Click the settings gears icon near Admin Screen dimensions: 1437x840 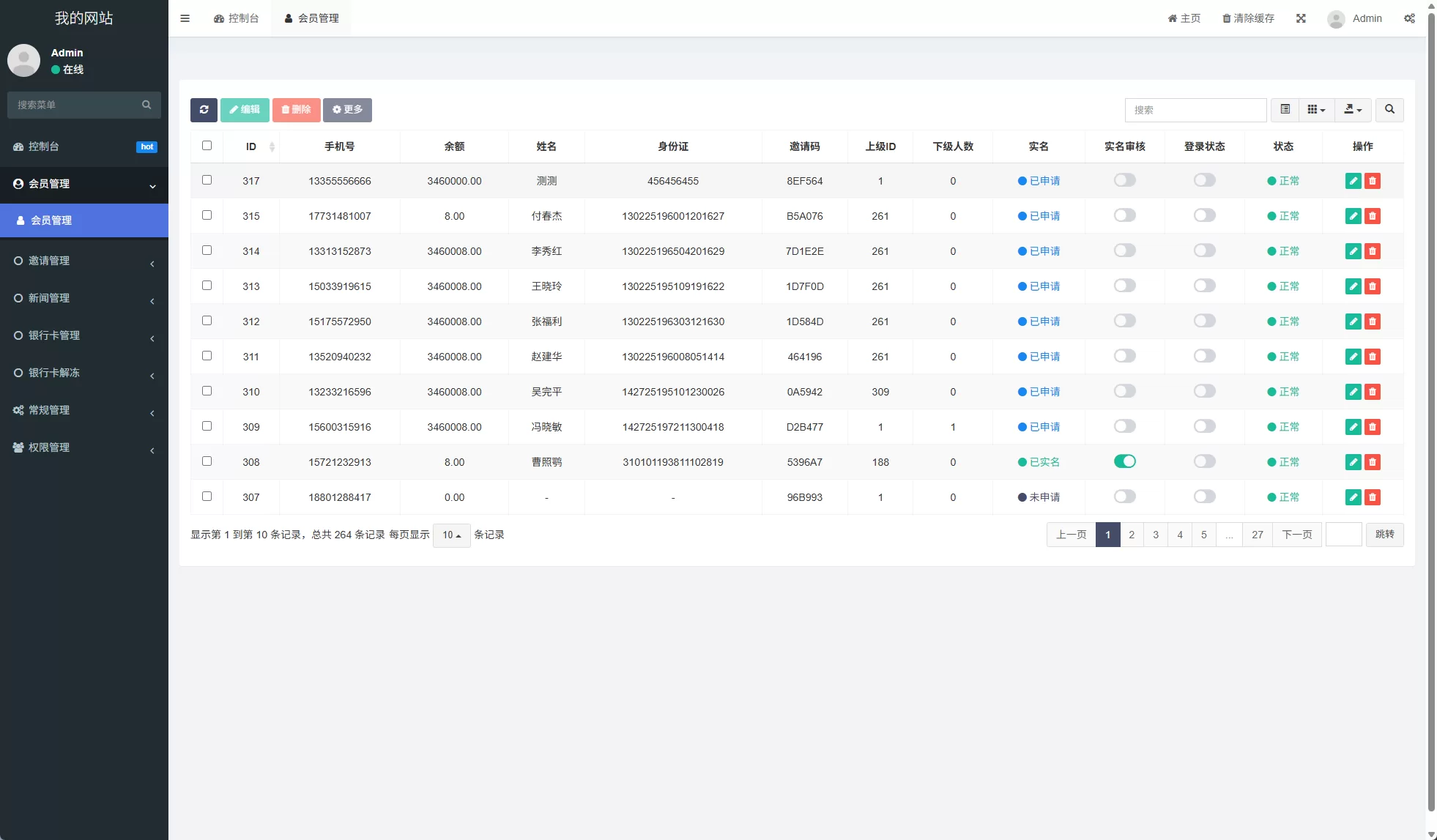1409,18
